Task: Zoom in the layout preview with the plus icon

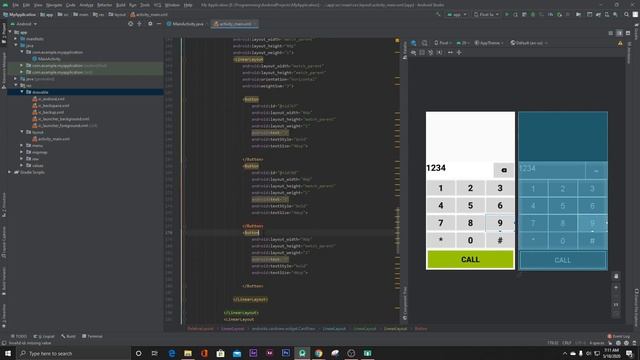Action: (616, 287)
